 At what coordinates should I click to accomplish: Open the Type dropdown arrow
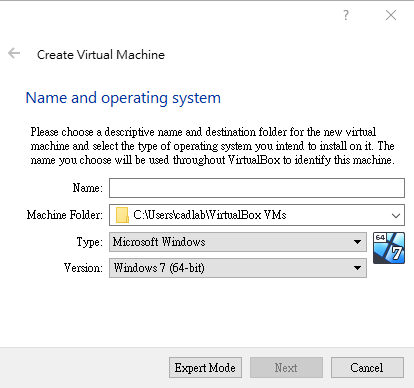click(357, 242)
